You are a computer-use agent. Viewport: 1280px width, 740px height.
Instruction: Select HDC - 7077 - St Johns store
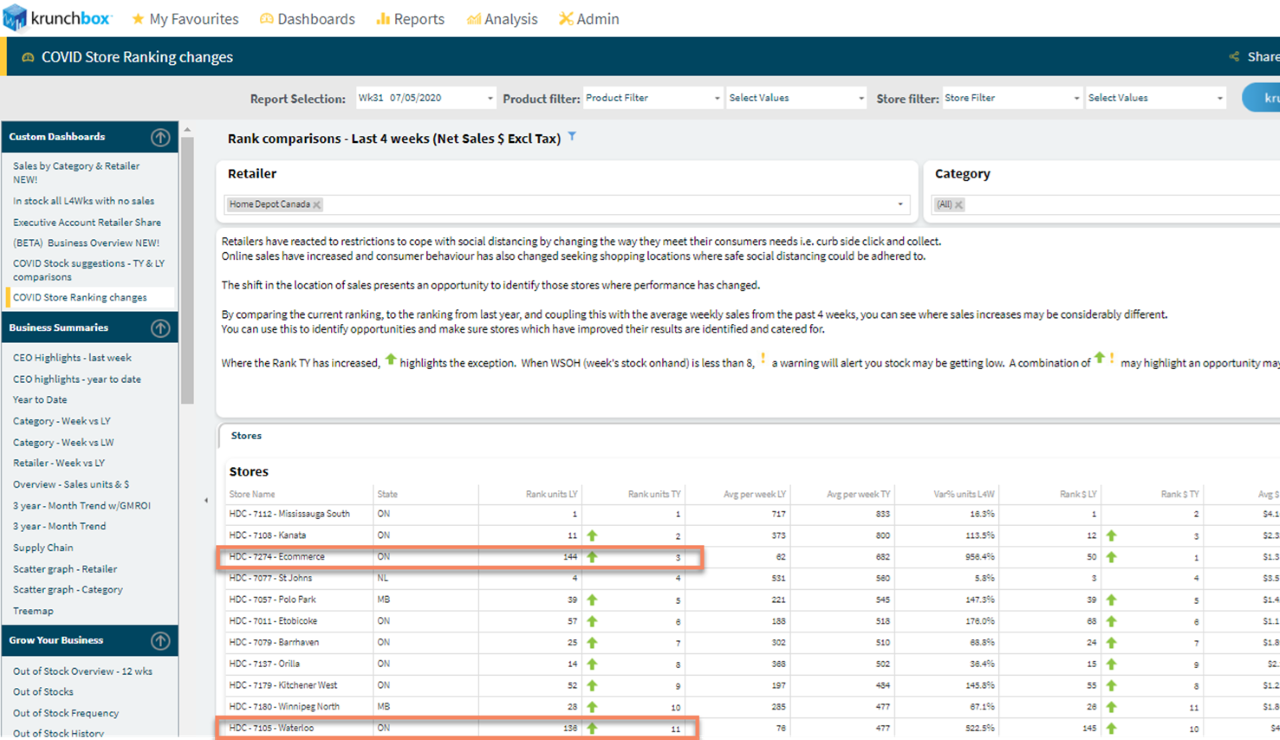272,578
